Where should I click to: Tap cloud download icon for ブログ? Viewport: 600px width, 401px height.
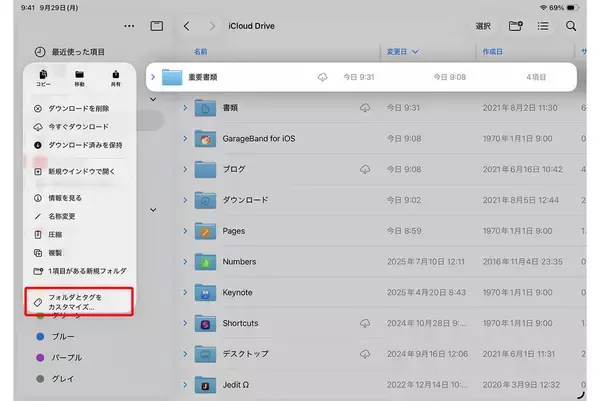365,170
